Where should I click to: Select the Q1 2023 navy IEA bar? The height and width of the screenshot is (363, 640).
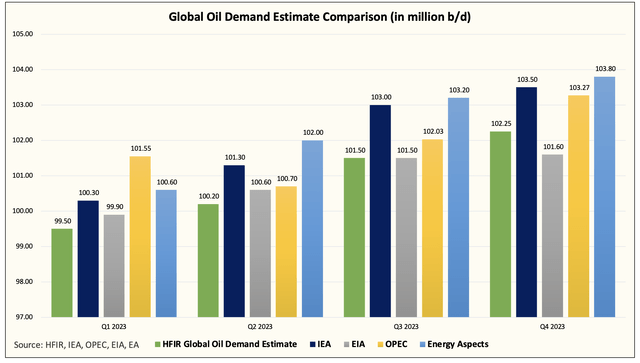pyautogui.click(x=88, y=259)
